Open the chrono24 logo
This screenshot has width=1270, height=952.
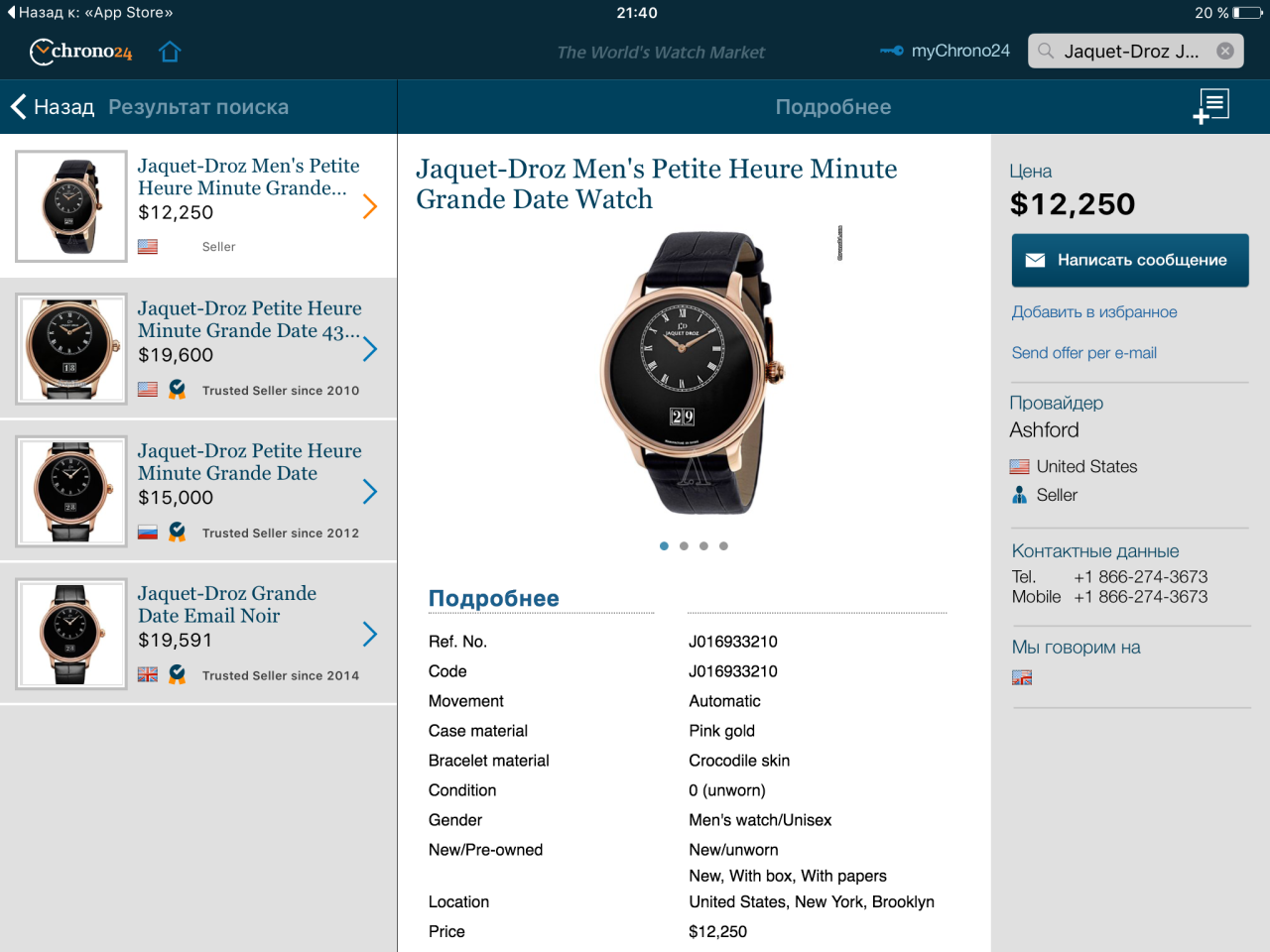80,52
